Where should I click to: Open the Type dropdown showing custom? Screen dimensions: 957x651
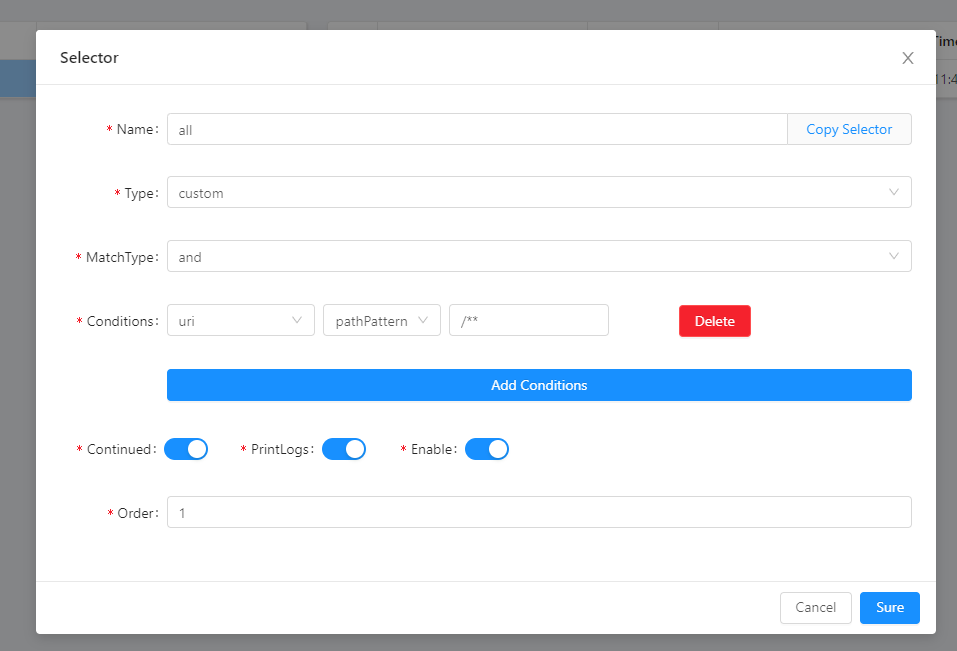coord(539,193)
